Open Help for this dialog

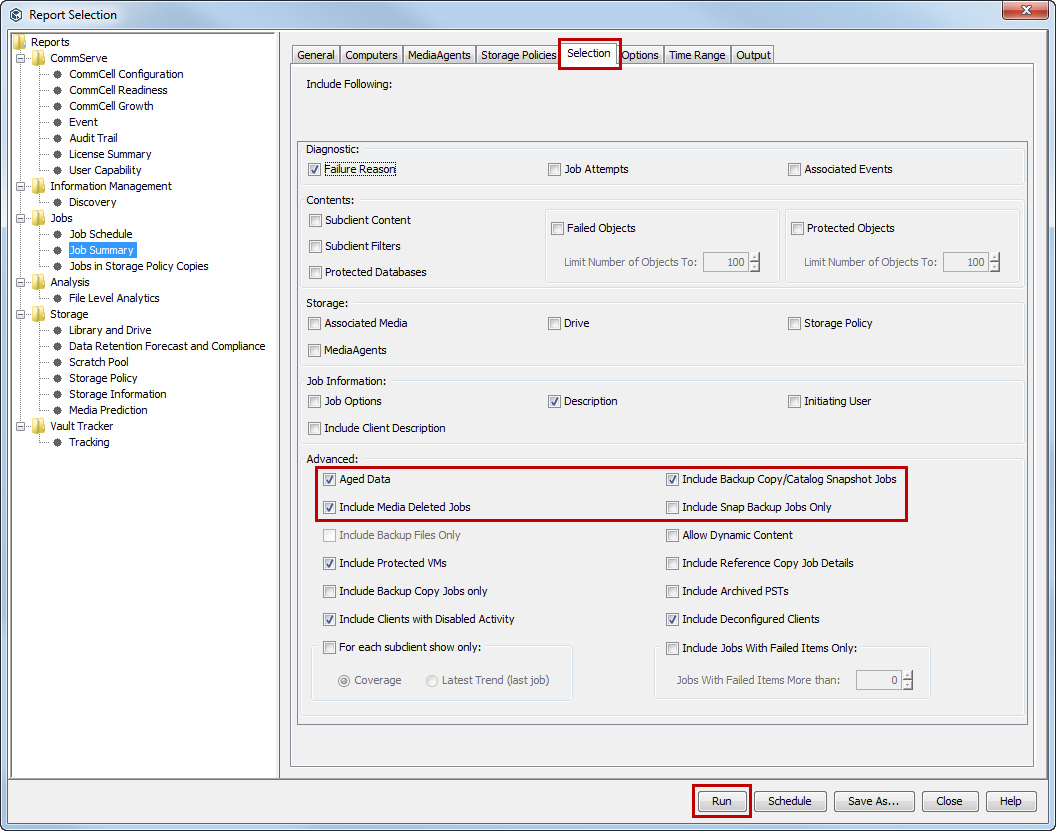[x=1010, y=801]
